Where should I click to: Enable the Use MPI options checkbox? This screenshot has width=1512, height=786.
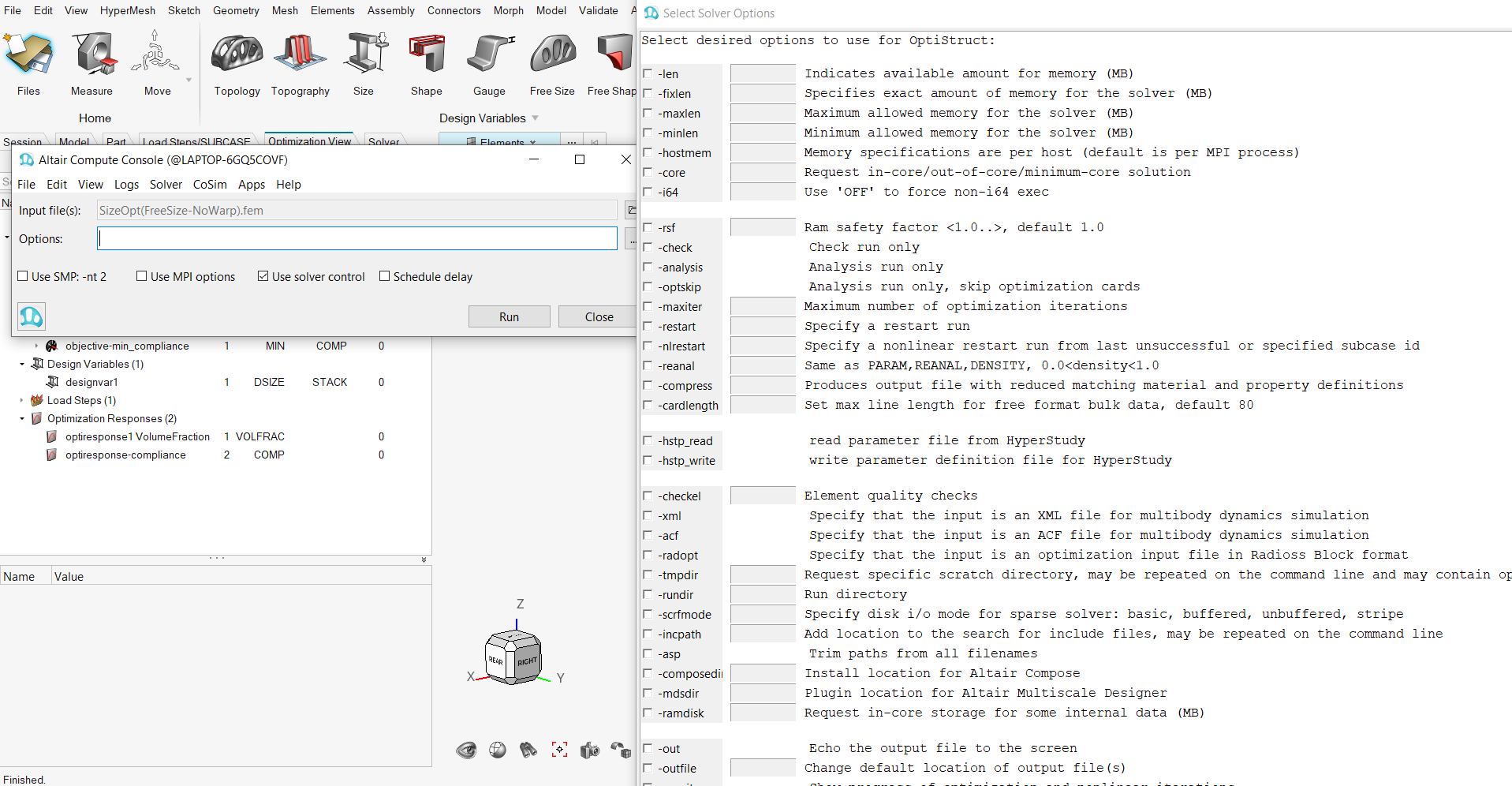[x=142, y=276]
